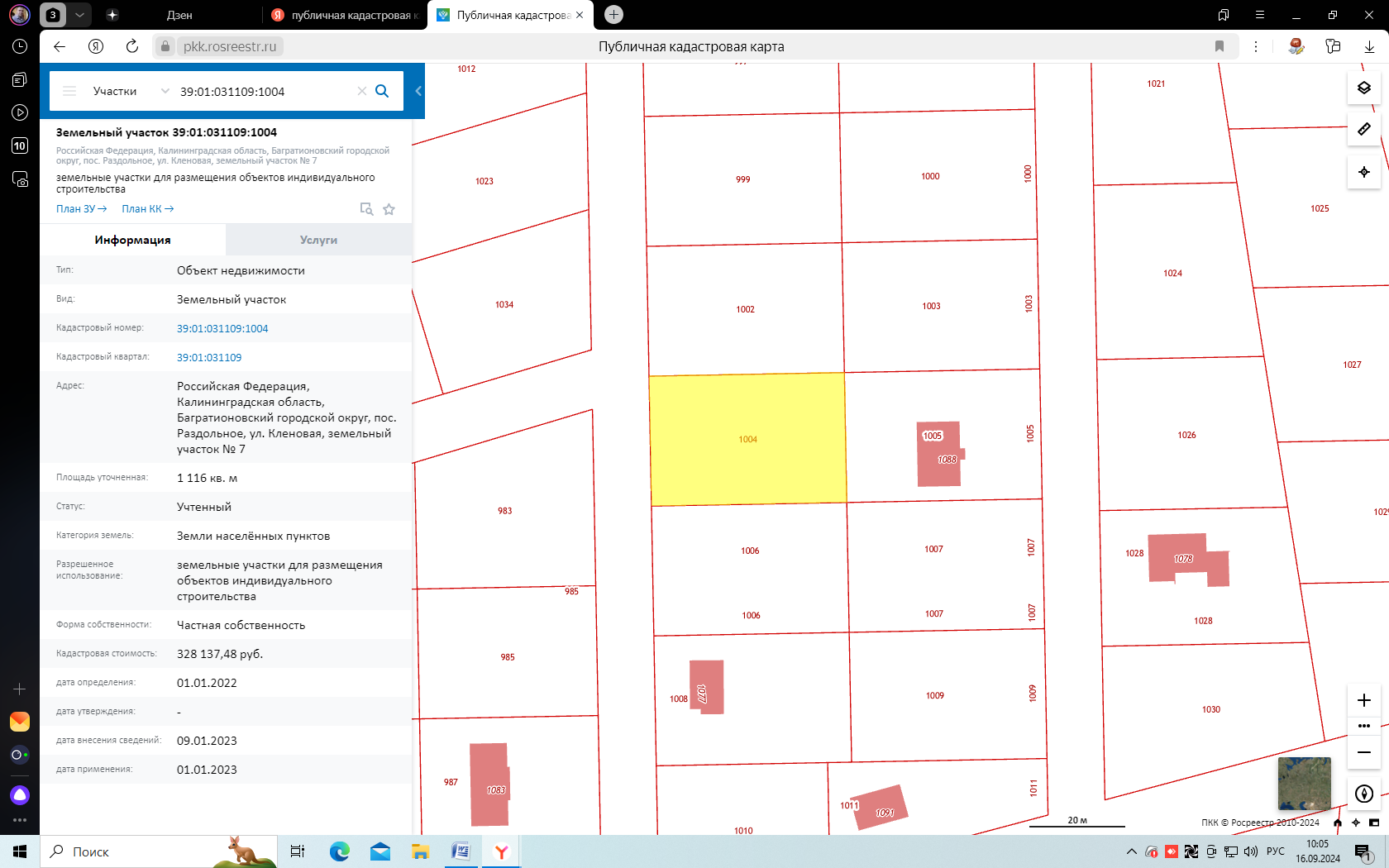The height and width of the screenshot is (868, 1389).
Task: Open the map layers panel
Action: click(1364, 88)
